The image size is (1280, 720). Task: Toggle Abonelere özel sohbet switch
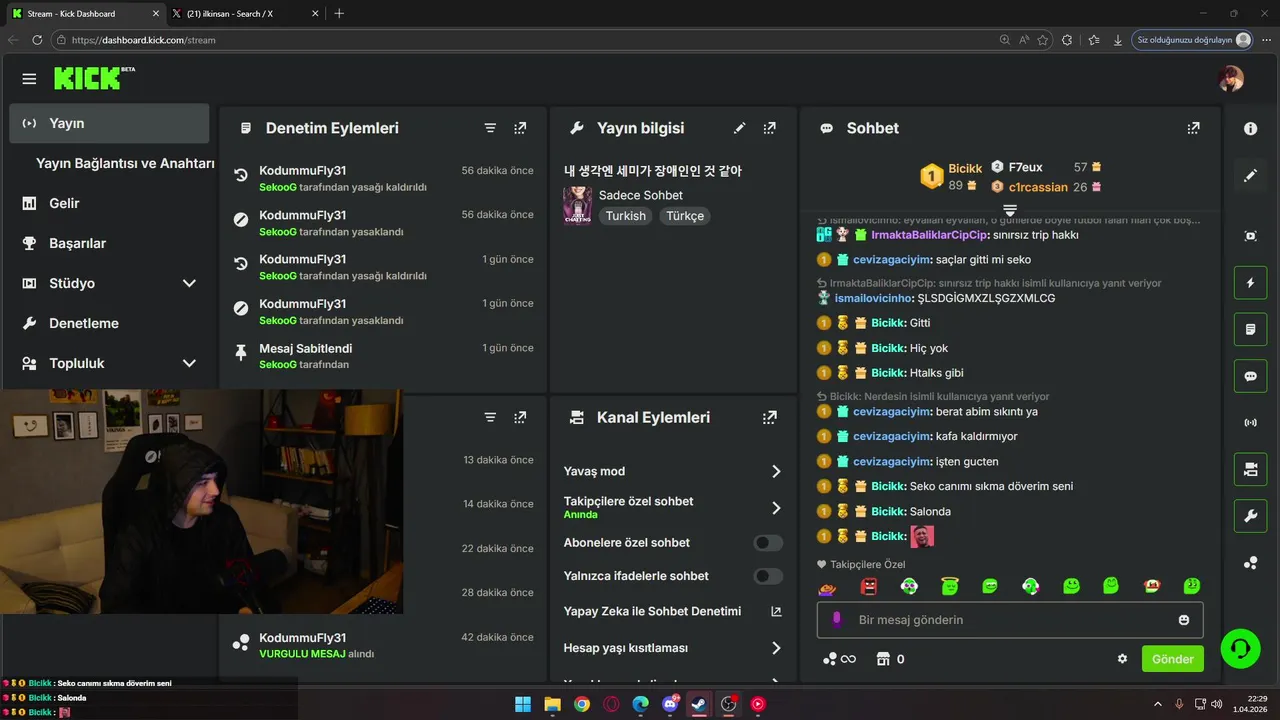pos(768,543)
